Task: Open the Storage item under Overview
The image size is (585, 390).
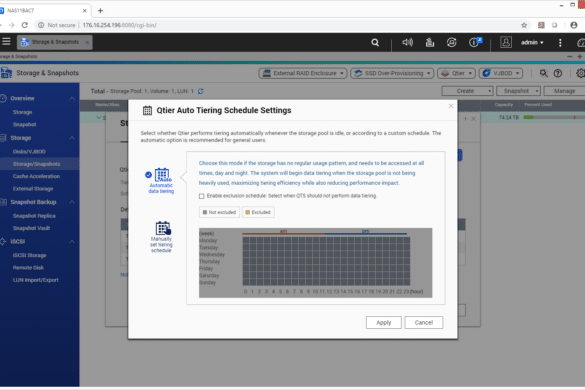Action: pos(22,112)
